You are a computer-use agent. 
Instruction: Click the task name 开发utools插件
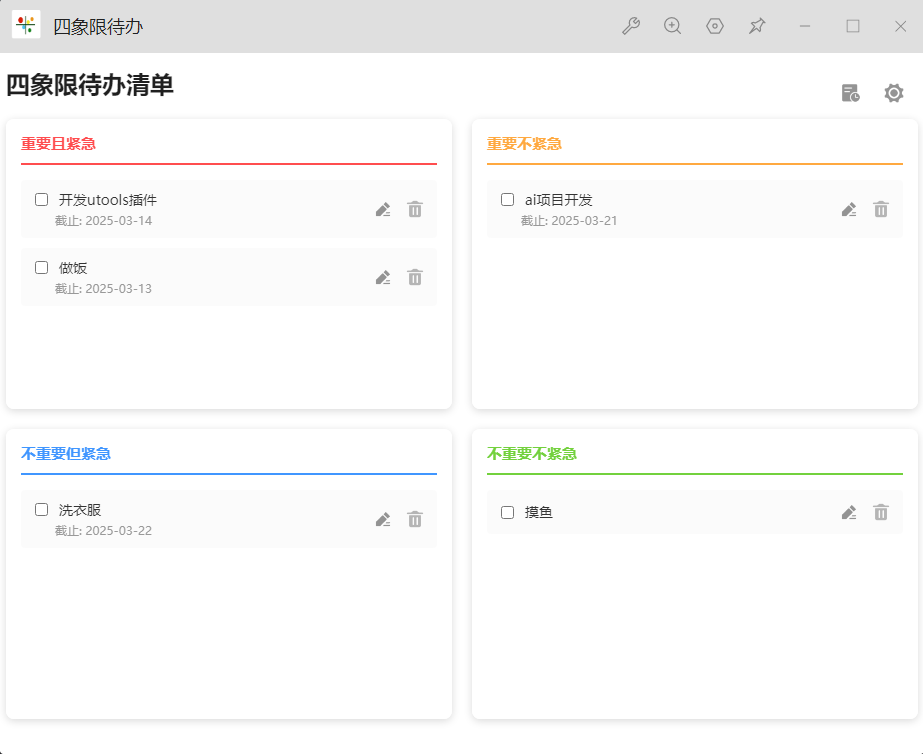coord(108,200)
